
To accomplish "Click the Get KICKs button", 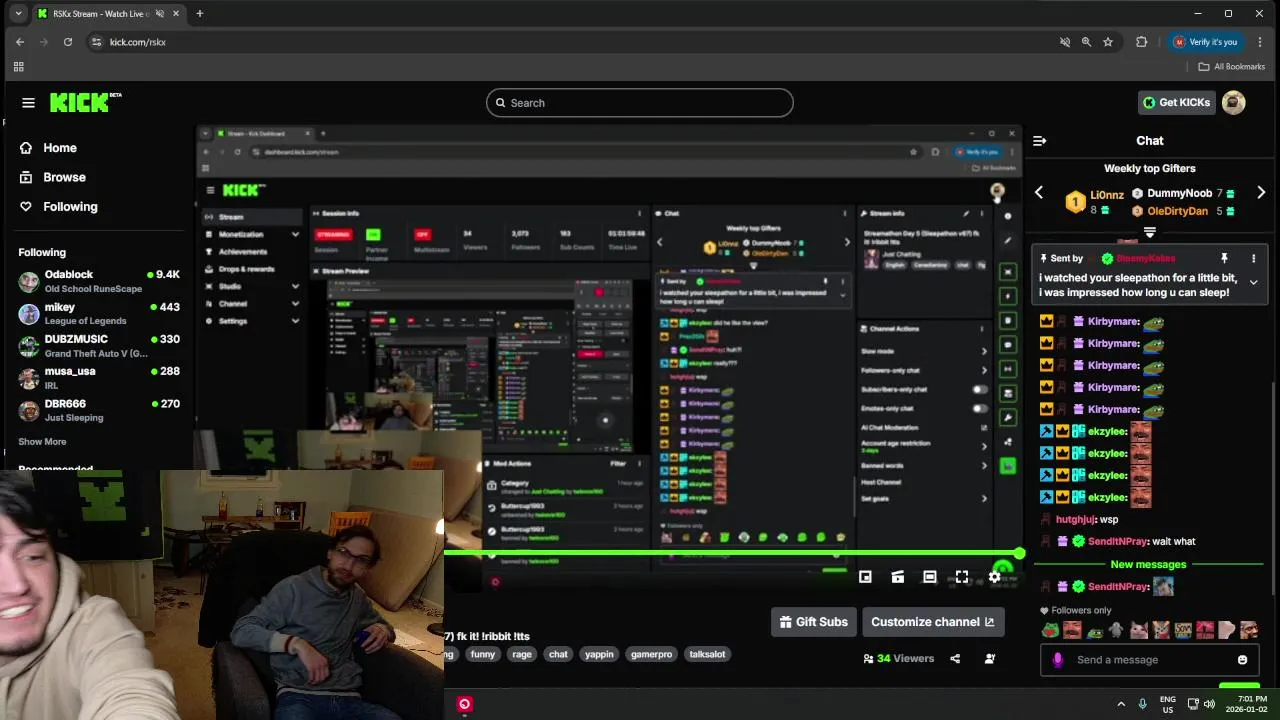I will (x=1176, y=102).
